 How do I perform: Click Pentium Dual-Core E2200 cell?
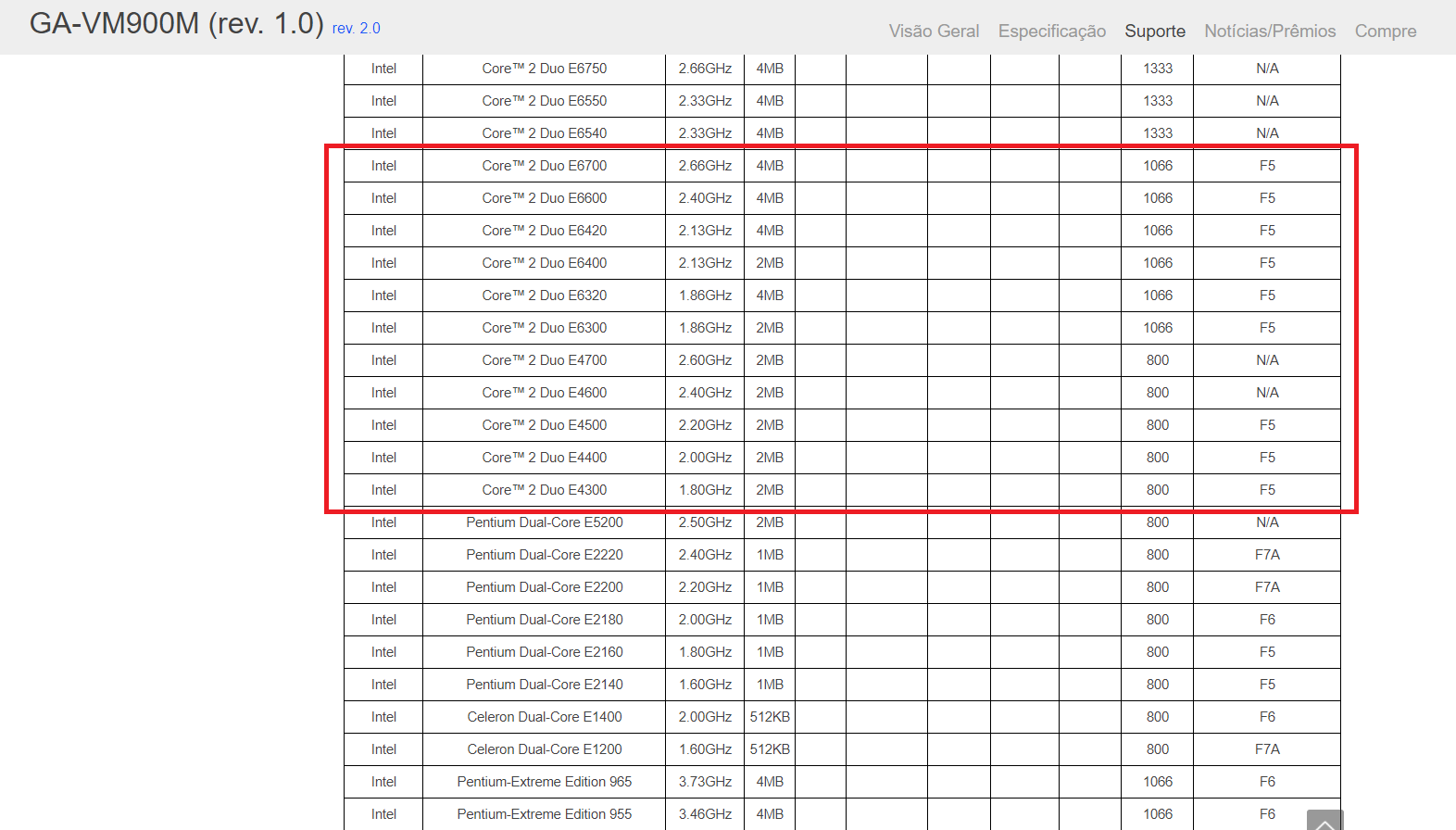pyautogui.click(x=545, y=587)
